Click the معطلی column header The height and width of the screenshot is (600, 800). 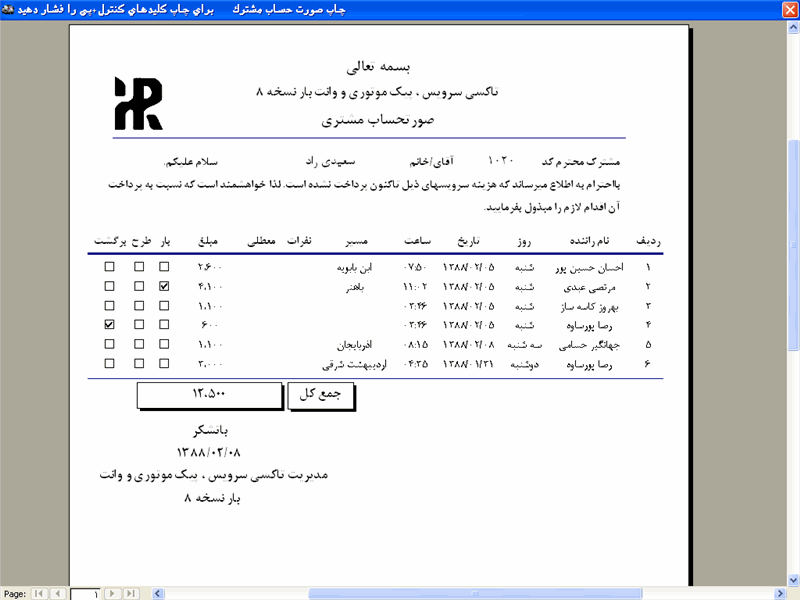pos(262,241)
